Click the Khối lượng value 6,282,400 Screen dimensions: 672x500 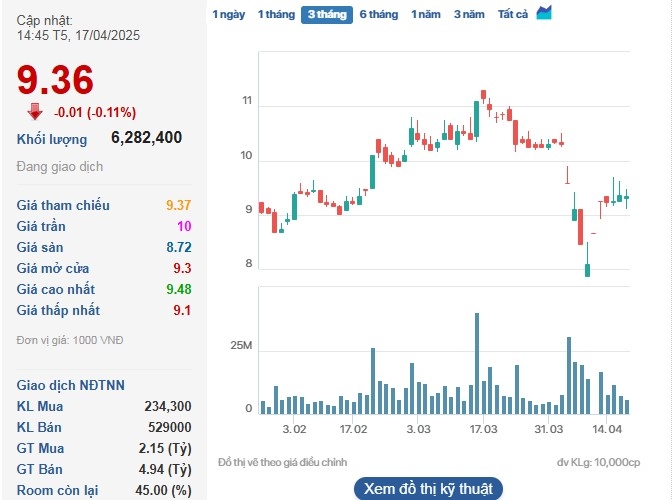coord(146,138)
